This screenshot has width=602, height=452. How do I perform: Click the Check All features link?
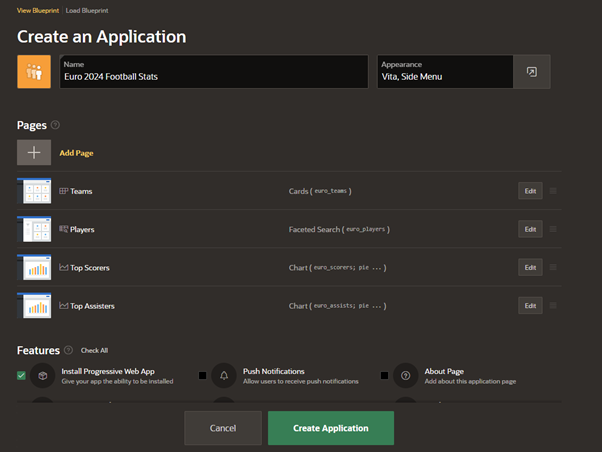pos(94,350)
